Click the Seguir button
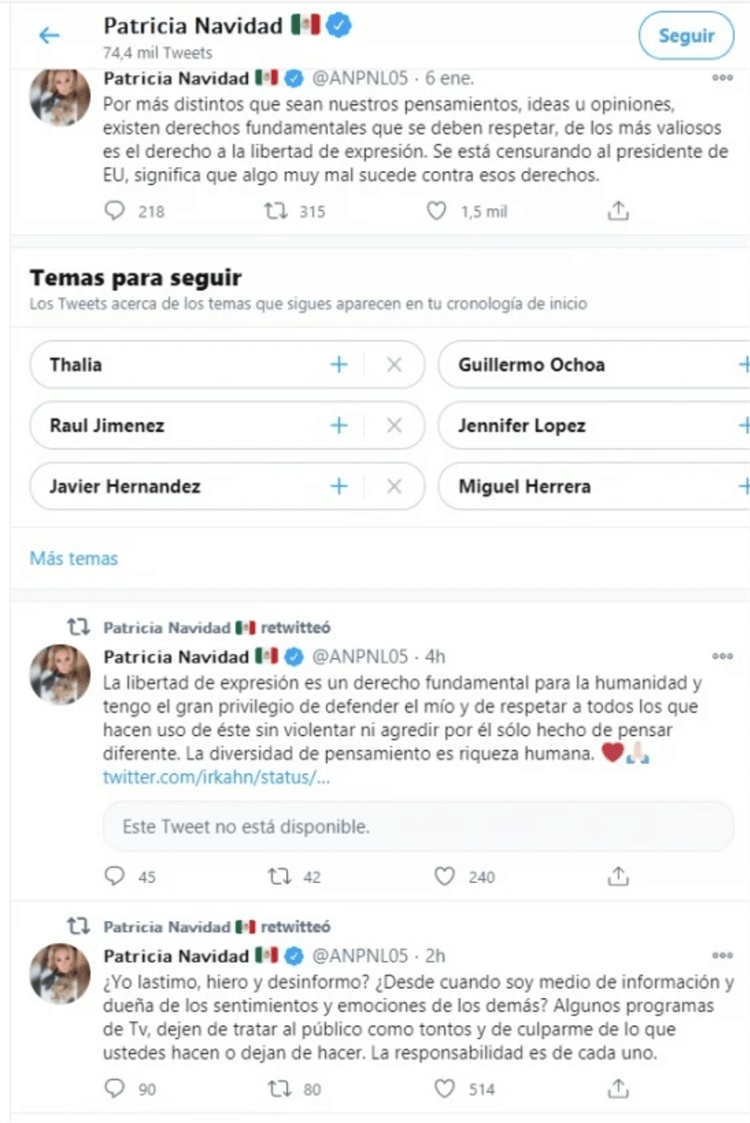The image size is (750, 1123). (x=686, y=35)
